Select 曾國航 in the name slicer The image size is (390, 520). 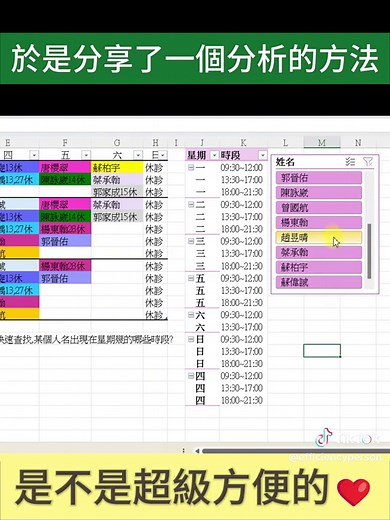point(319,208)
